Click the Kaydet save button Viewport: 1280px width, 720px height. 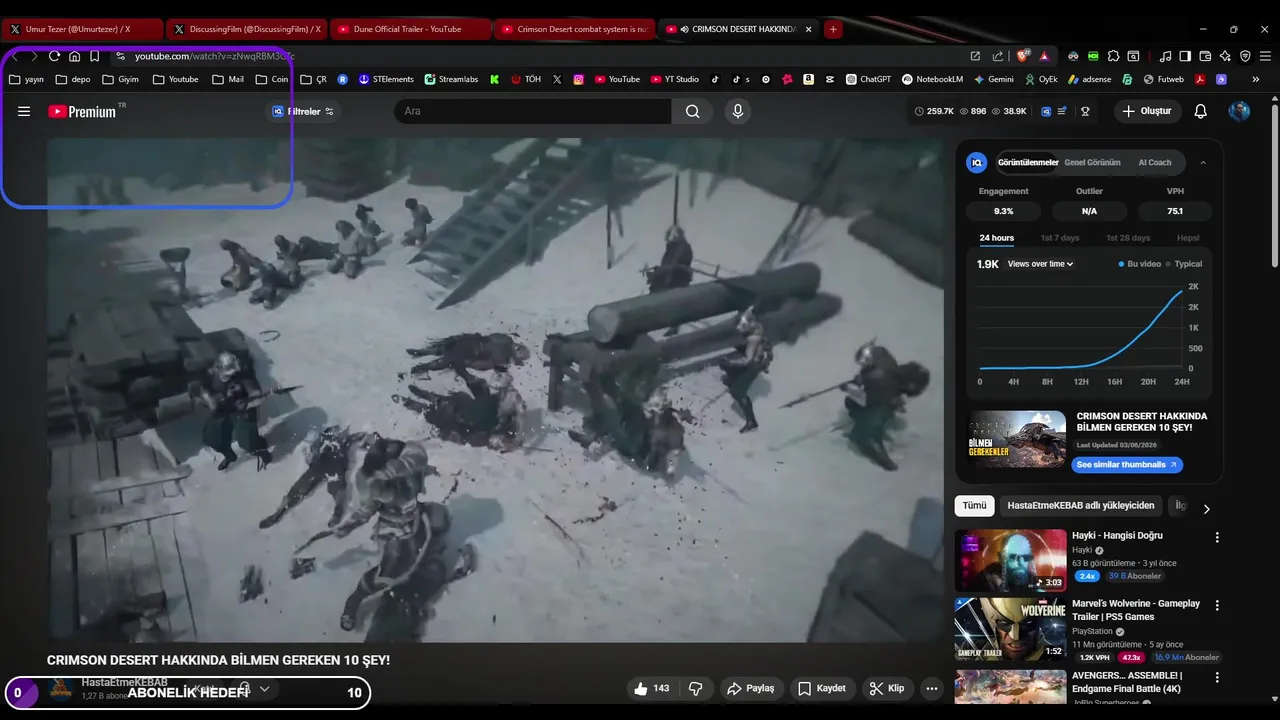click(821, 688)
